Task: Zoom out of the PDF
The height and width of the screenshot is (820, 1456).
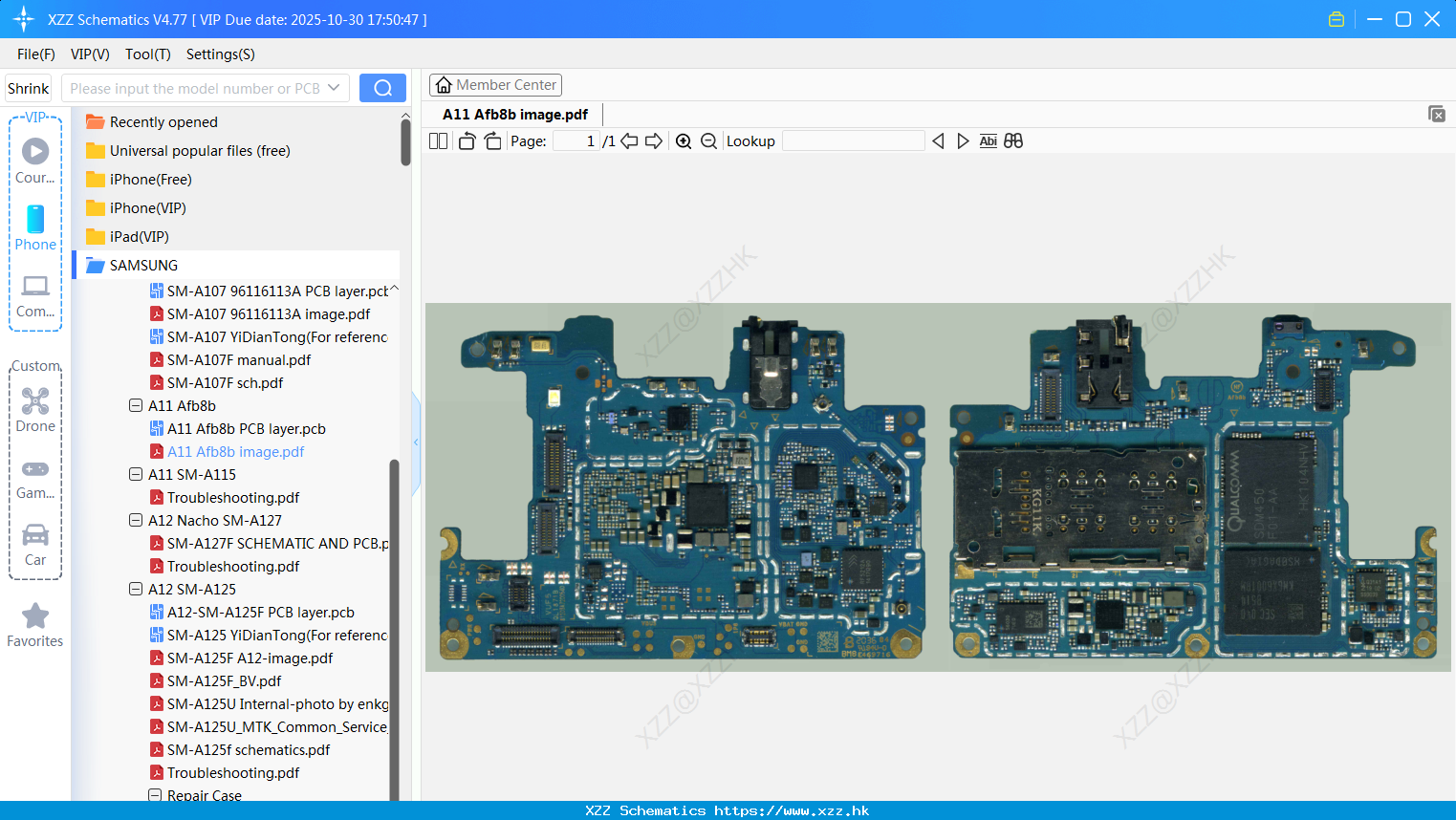Action: [708, 140]
